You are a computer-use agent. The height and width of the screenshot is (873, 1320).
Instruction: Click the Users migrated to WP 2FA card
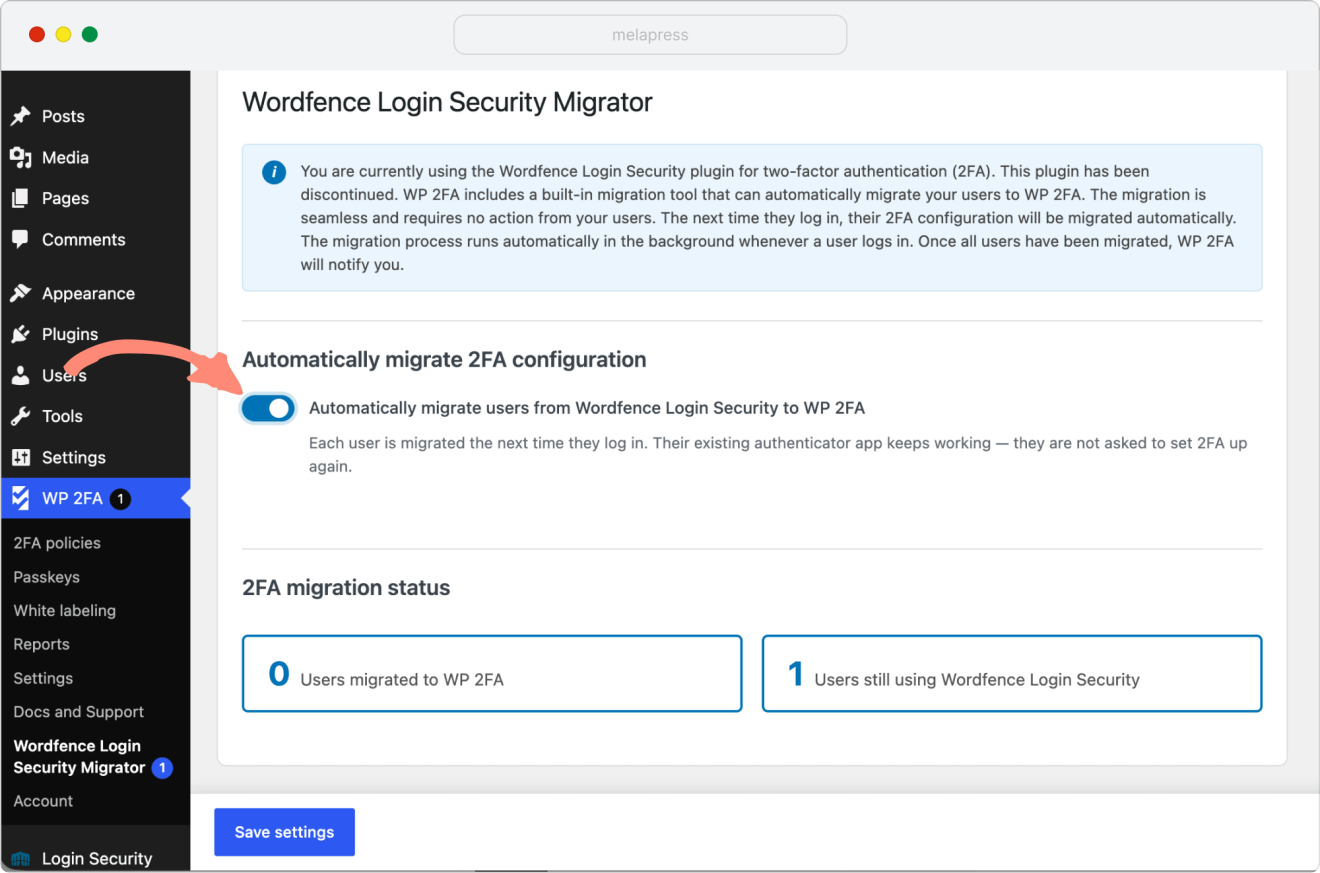point(492,674)
